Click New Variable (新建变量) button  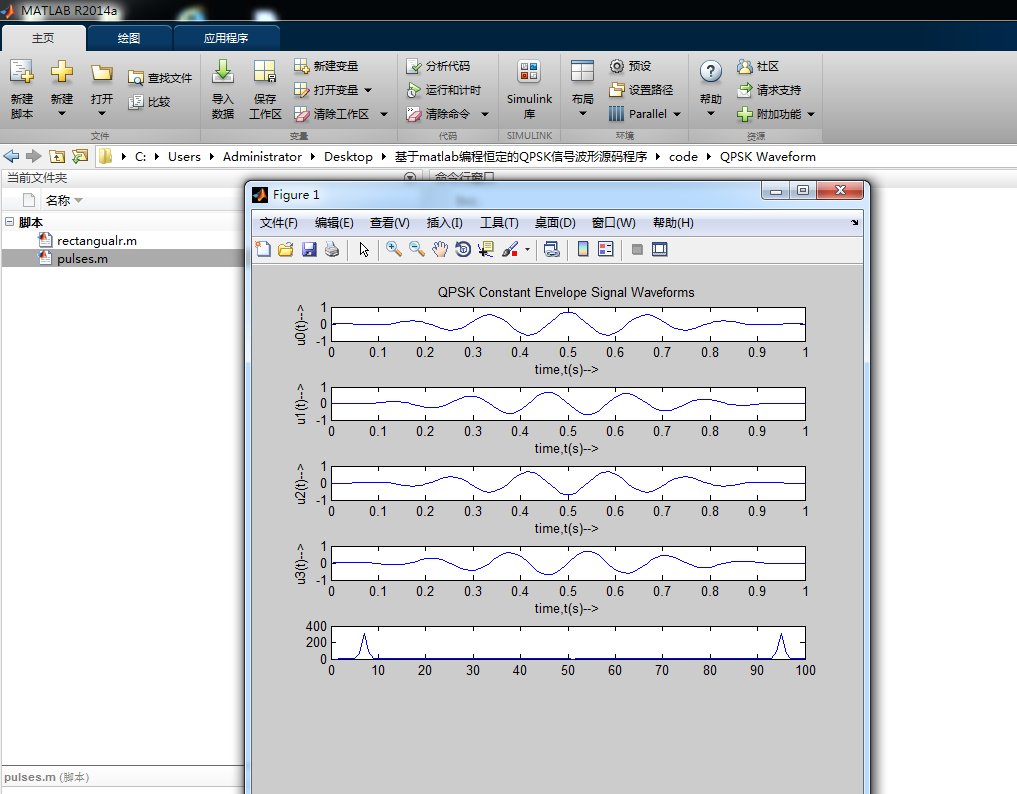point(326,66)
